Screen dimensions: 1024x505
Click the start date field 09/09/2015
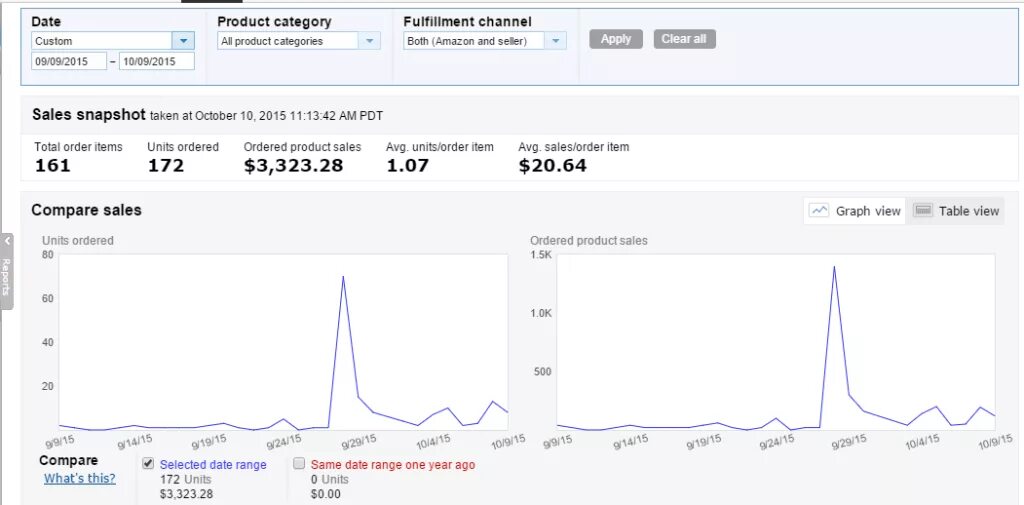pos(68,62)
